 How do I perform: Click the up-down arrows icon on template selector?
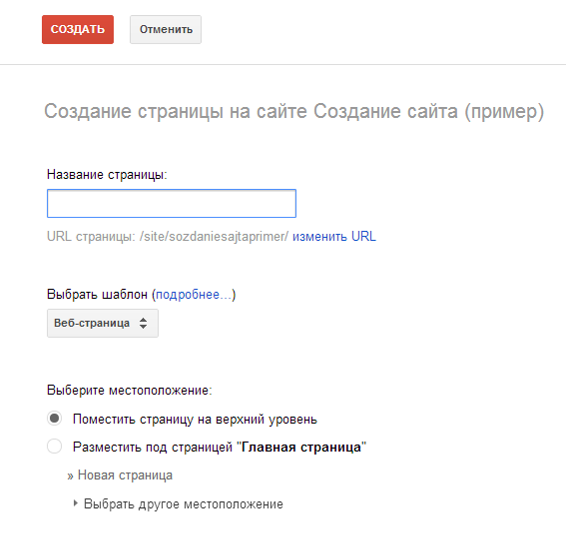click(x=143, y=323)
